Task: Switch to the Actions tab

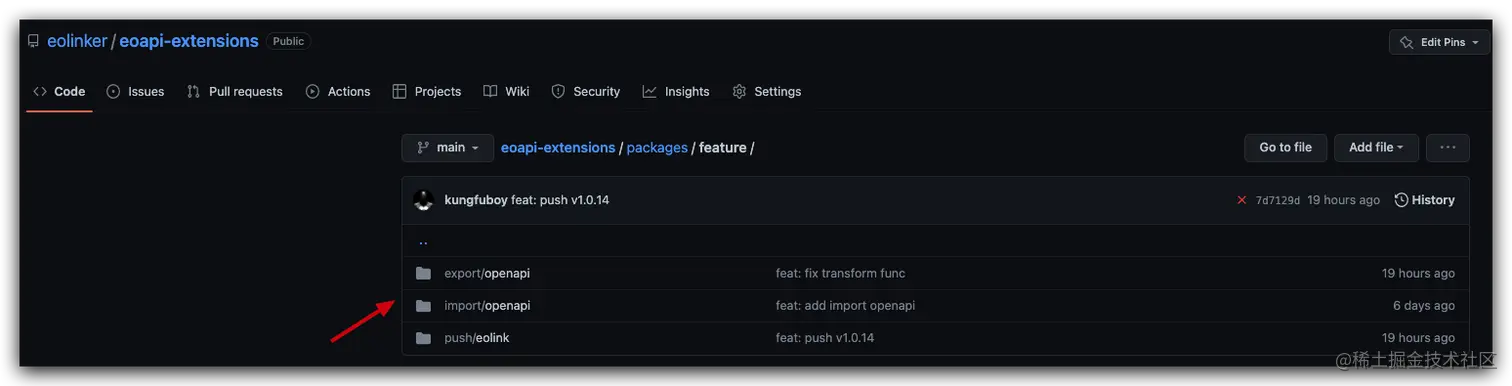Action: pyautogui.click(x=338, y=91)
